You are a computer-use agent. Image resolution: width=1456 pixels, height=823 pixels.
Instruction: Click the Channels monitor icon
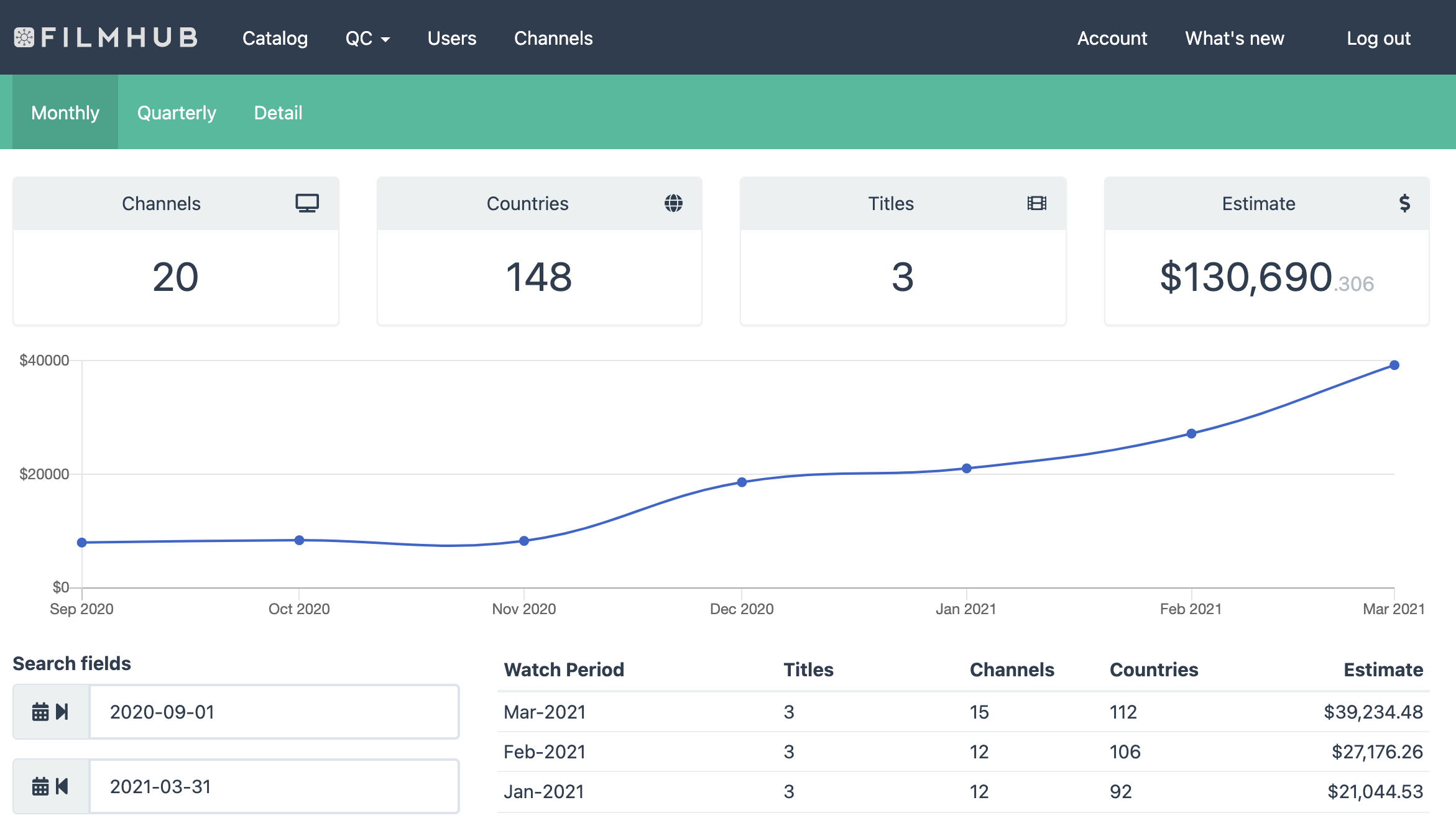pos(307,203)
